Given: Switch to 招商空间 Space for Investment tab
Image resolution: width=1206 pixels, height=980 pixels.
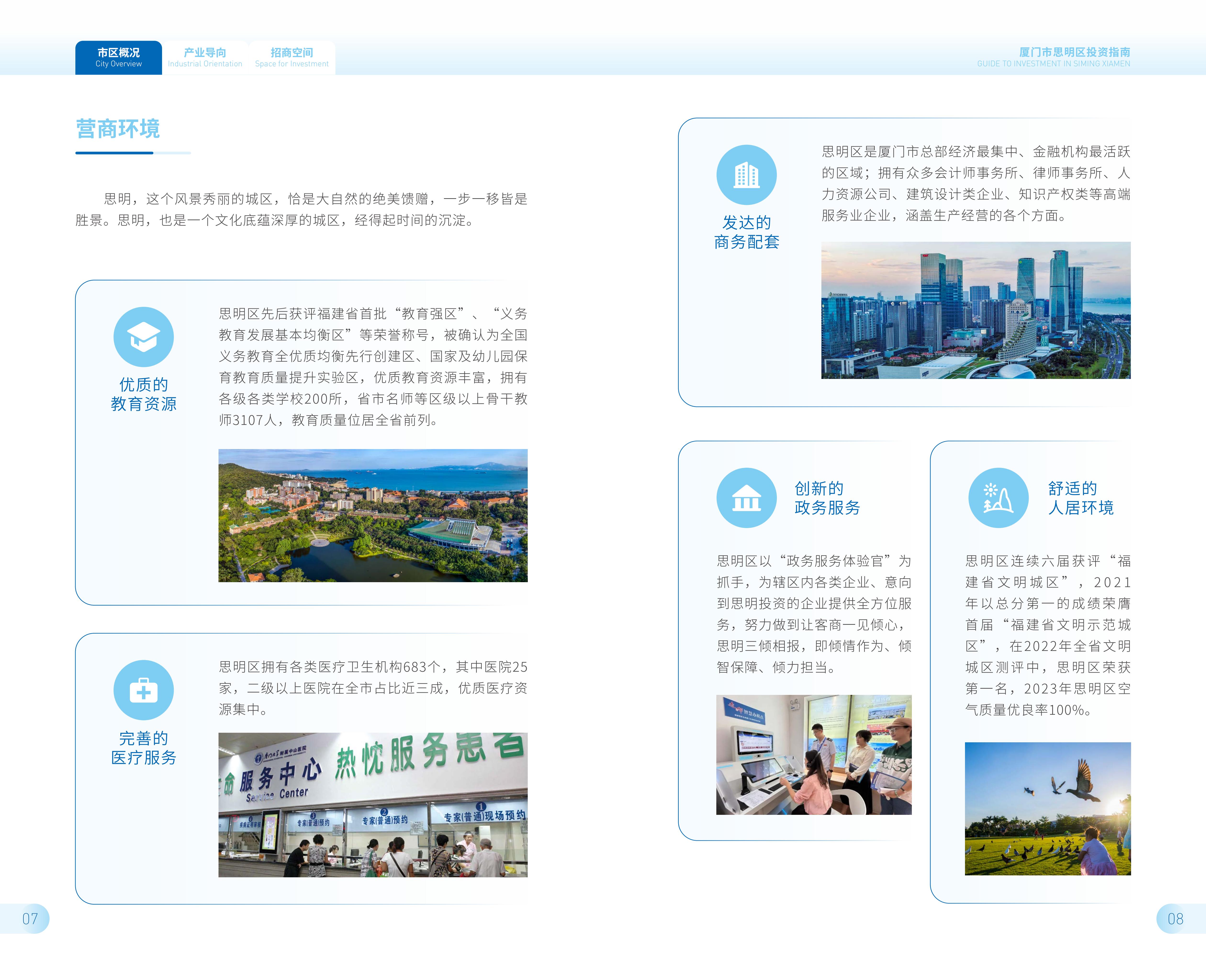Looking at the screenshot, I should [x=292, y=58].
